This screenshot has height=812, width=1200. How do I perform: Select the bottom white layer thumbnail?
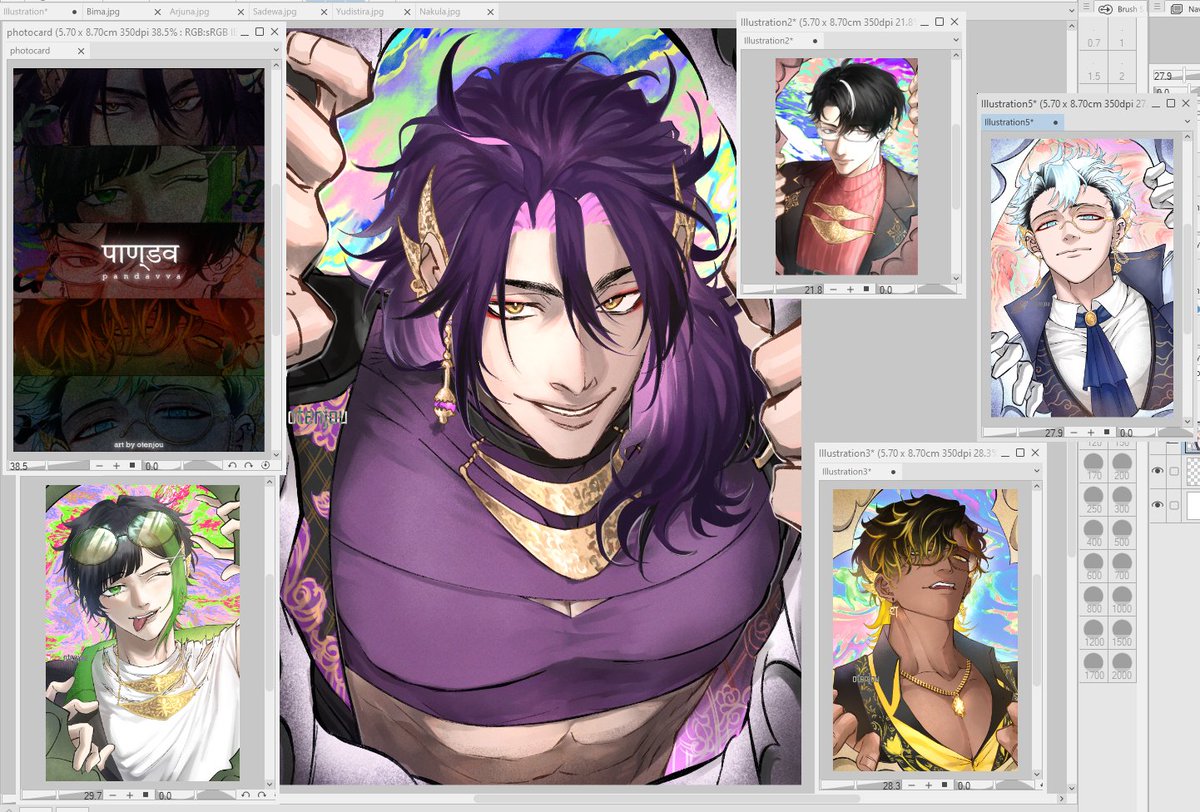pos(1191,505)
